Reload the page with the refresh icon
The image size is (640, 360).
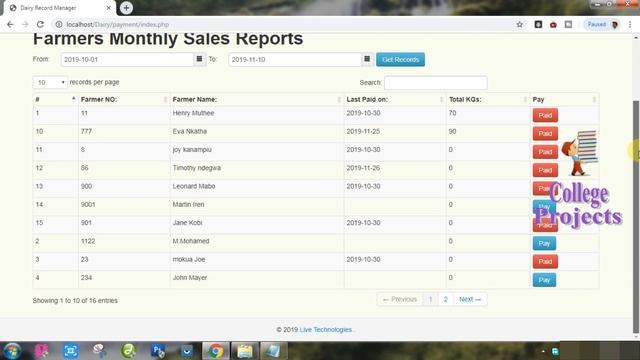coord(40,24)
